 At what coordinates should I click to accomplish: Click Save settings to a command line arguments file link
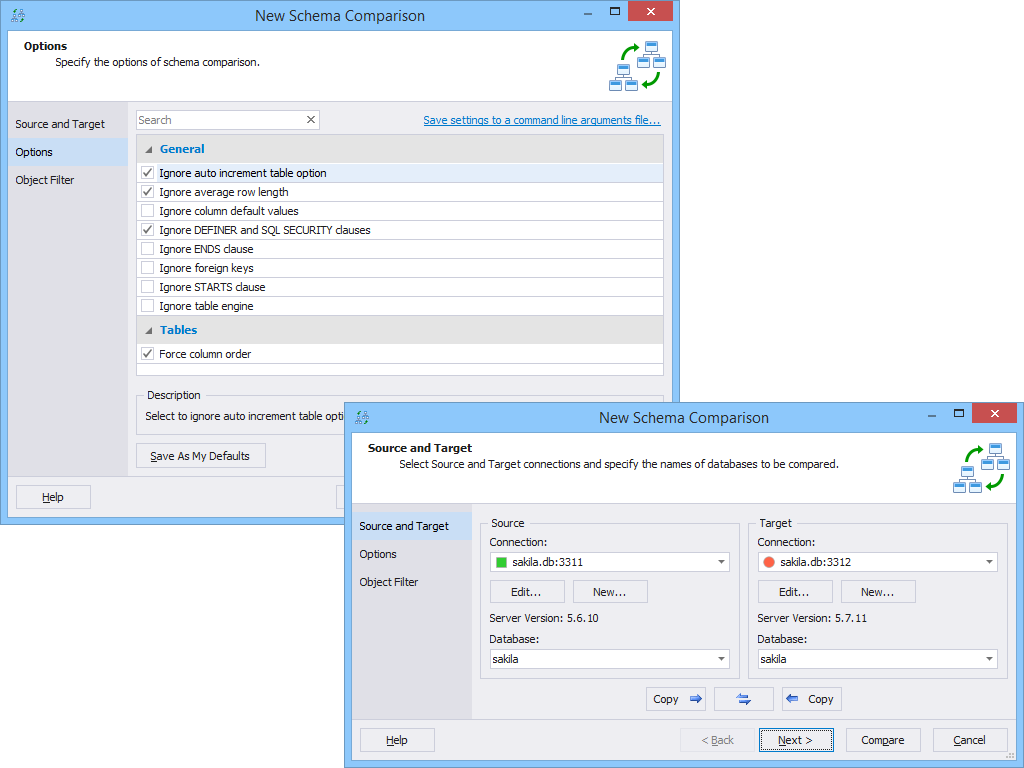[x=541, y=120]
